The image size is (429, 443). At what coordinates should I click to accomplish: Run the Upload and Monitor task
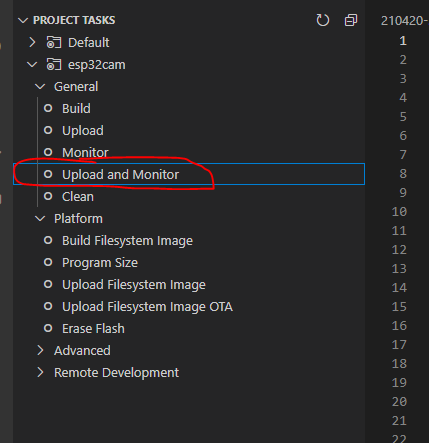189,174
